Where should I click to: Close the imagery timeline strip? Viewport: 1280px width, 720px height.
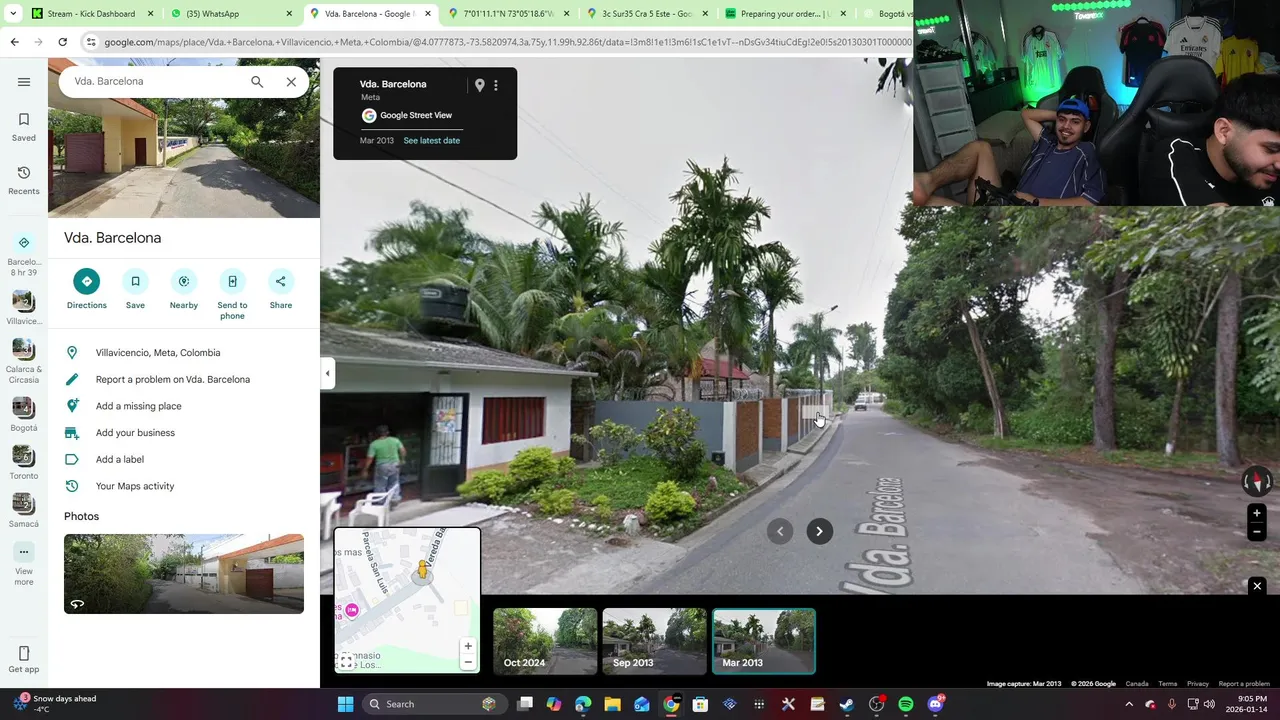point(1257,586)
